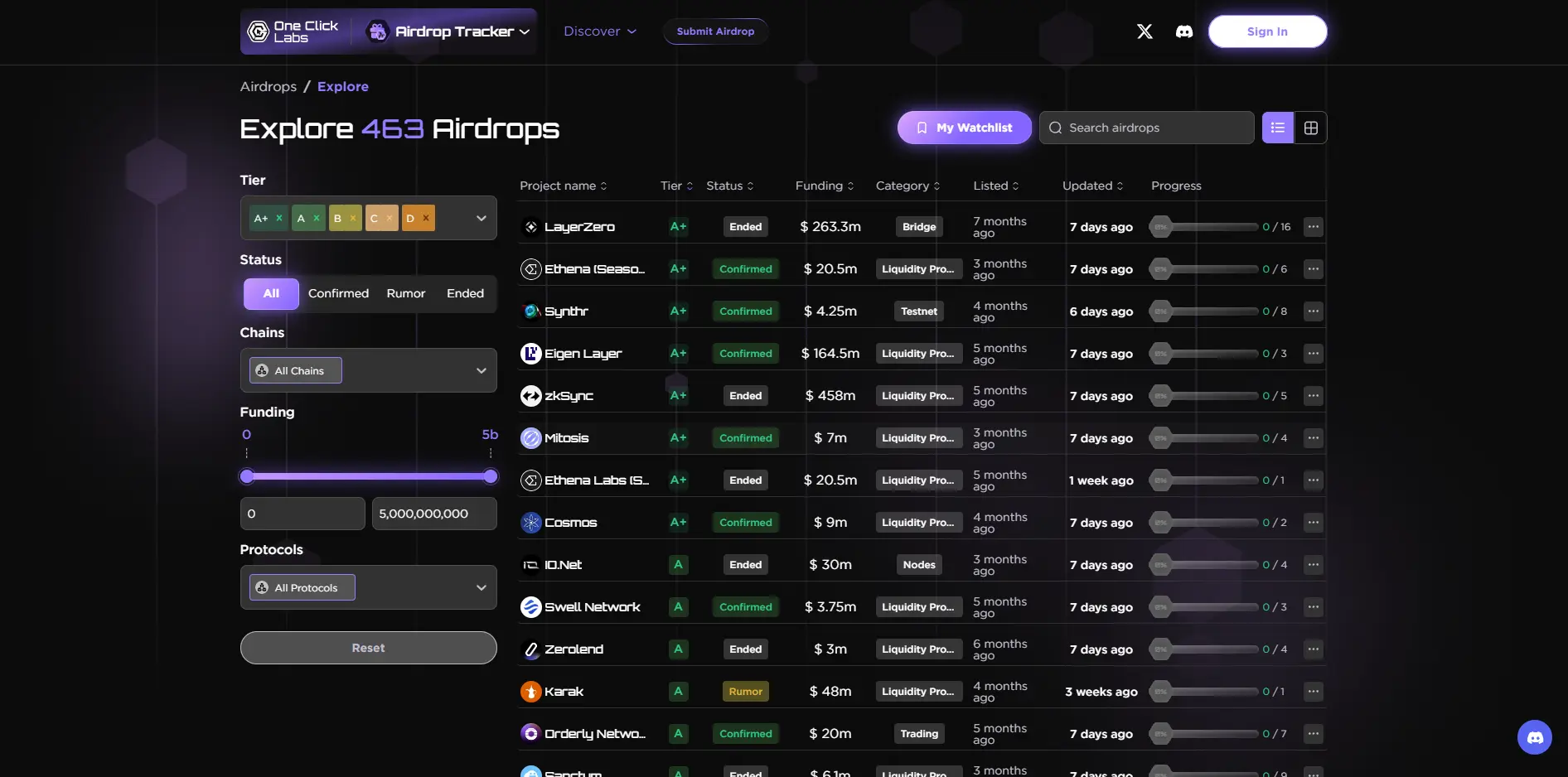Select the Ended status filter

click(x=465, y=293)
